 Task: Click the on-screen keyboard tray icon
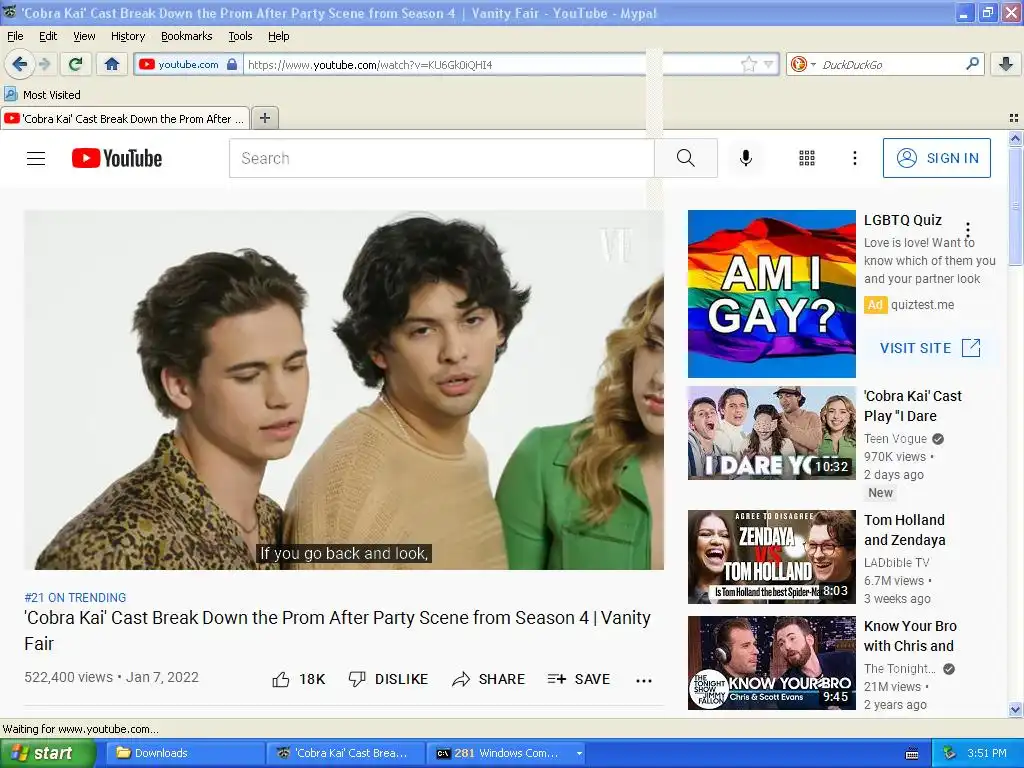point(912,754)
